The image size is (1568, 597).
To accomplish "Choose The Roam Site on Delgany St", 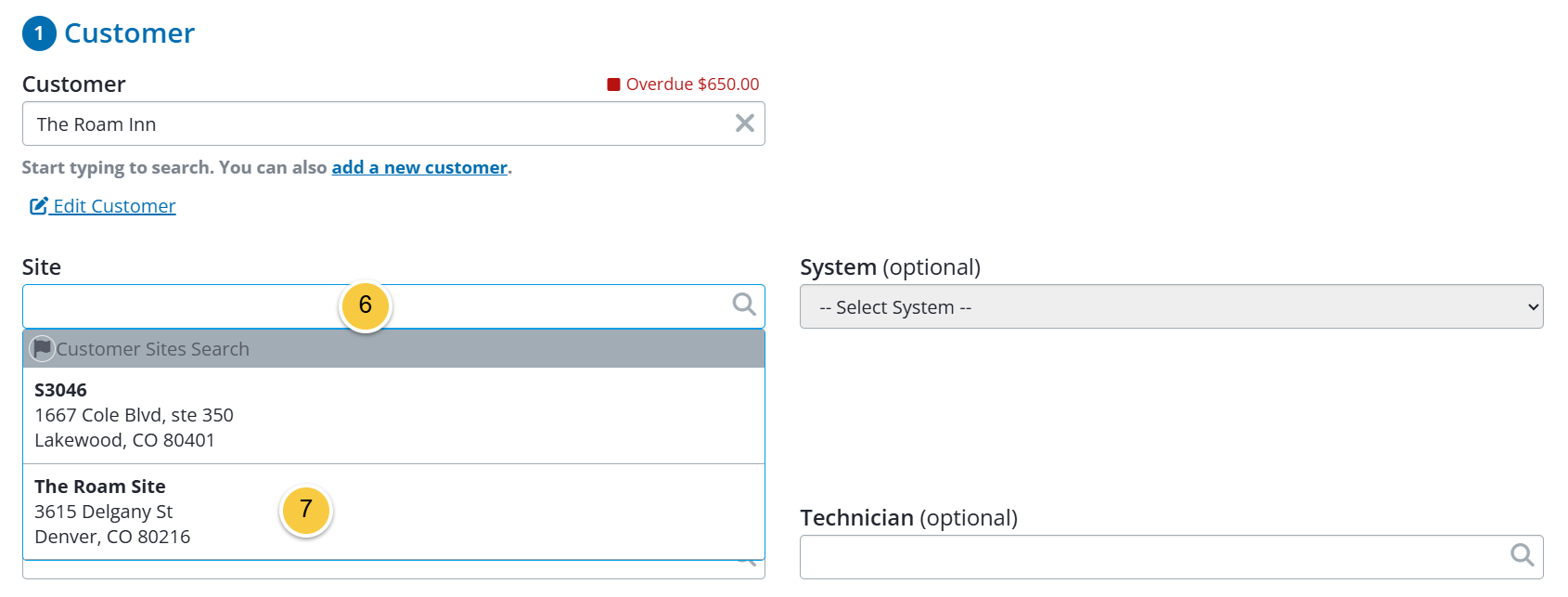I will point(393,512).
